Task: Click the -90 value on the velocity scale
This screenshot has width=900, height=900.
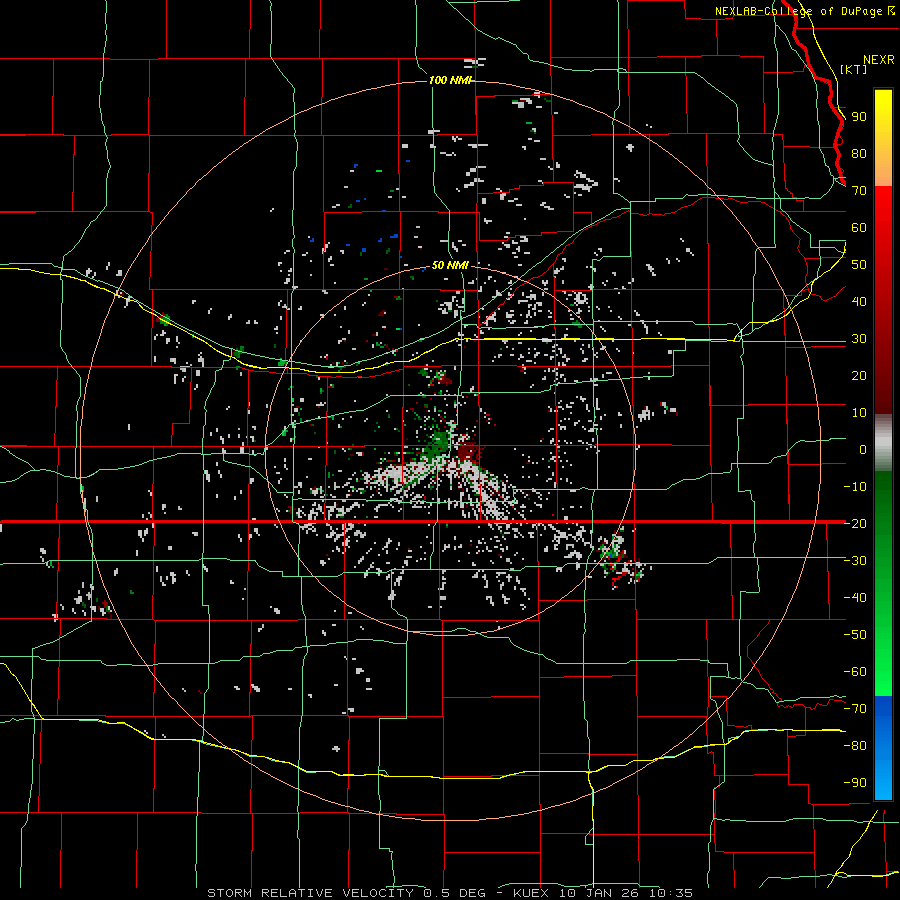Action: (855, 783)
